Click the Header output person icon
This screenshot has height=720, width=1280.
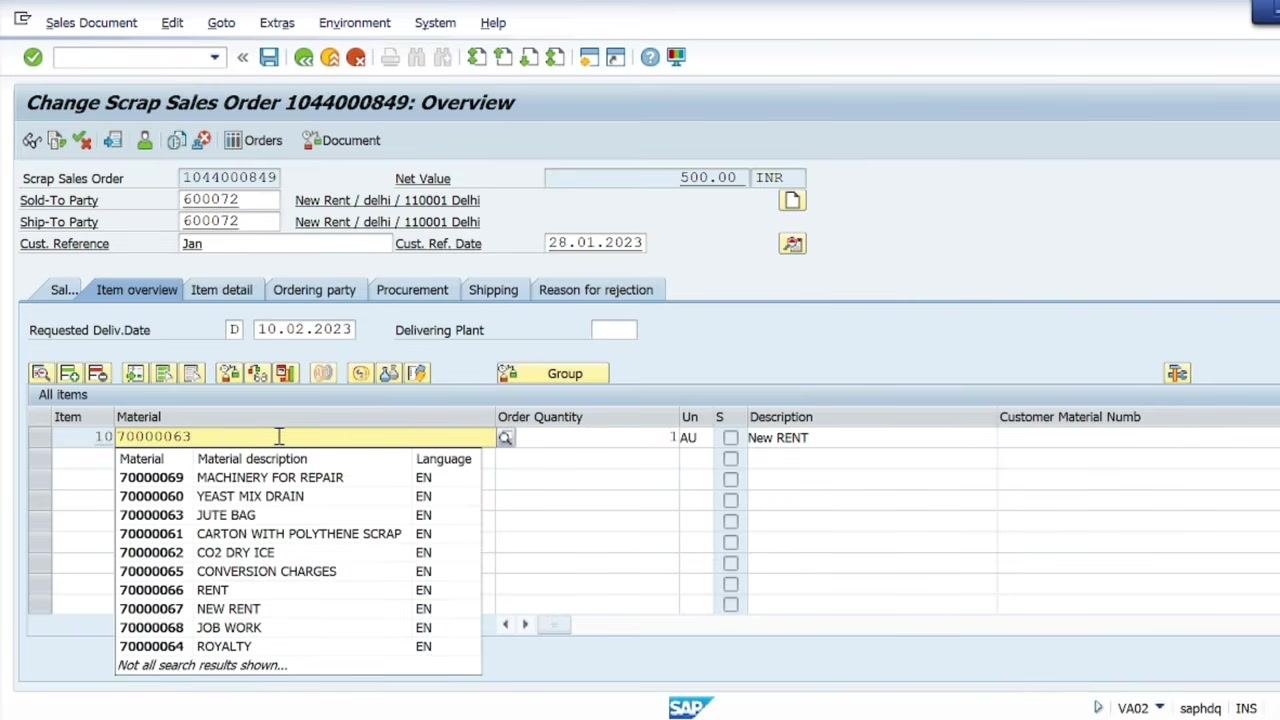(144, 141)
